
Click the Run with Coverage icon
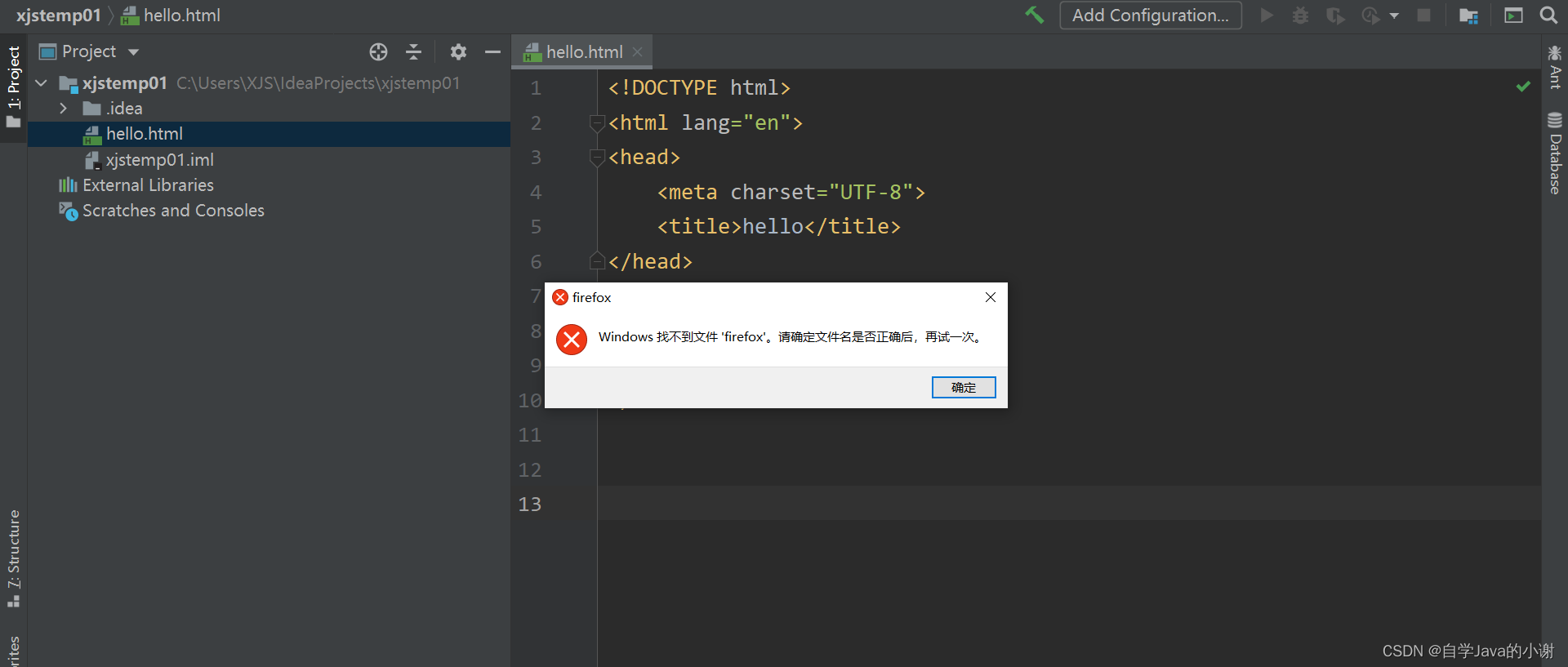point(1335,16)
